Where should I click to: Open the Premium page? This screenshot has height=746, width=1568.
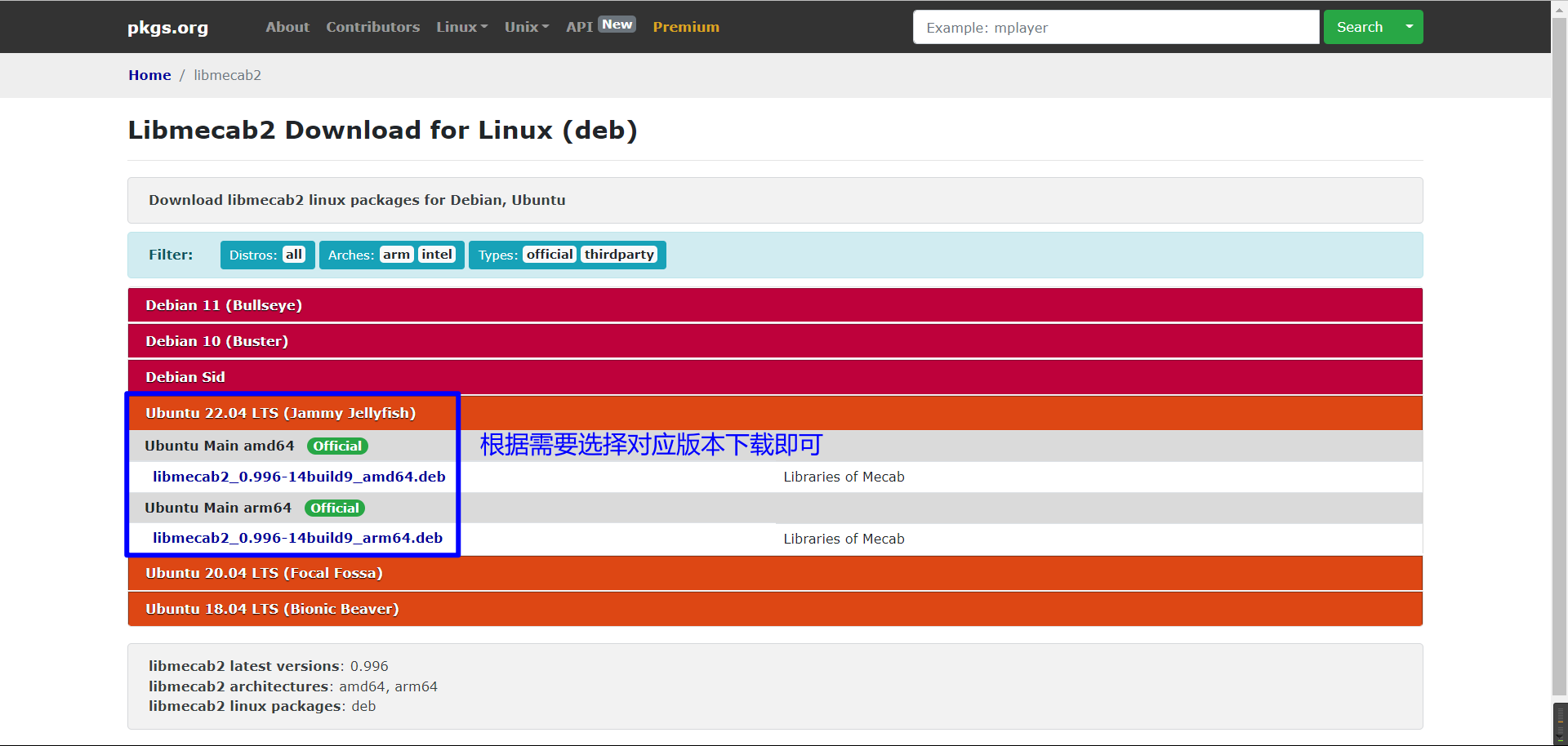tap(685, 26)
